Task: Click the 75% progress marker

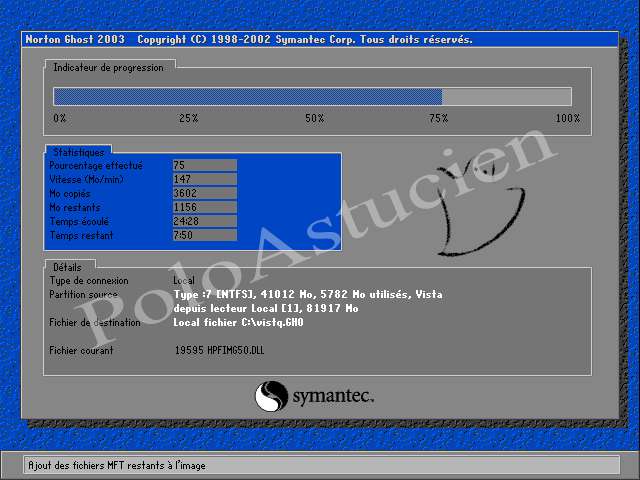Action: (x=439, y=118)
